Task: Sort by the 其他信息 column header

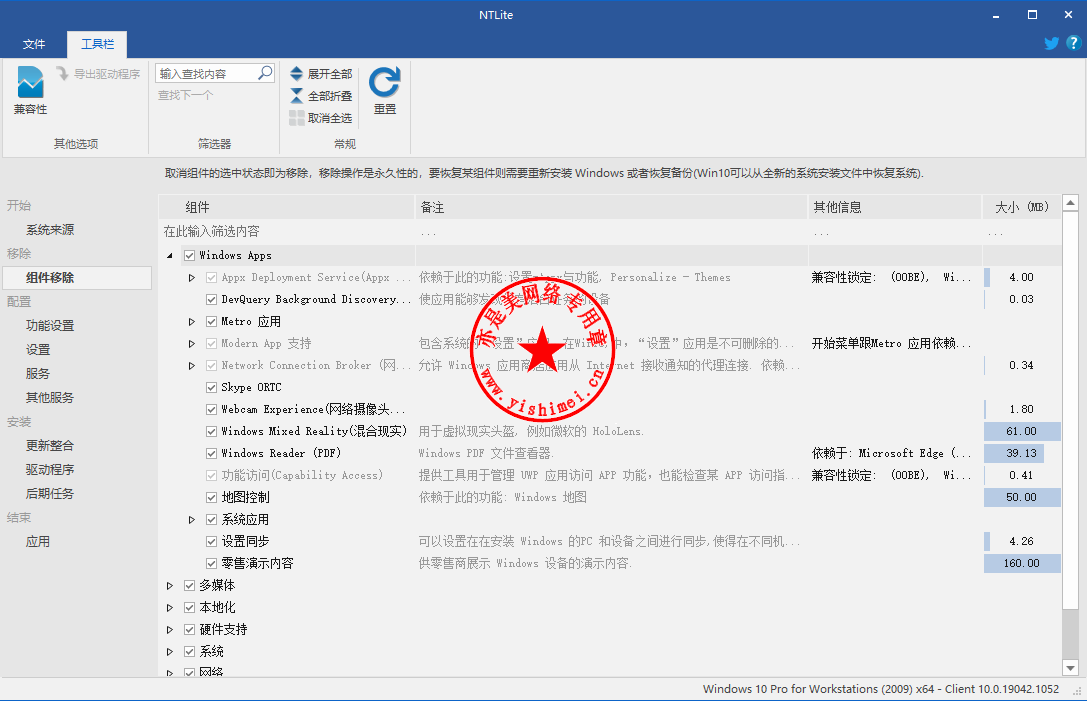Action: tap(894, 207)
